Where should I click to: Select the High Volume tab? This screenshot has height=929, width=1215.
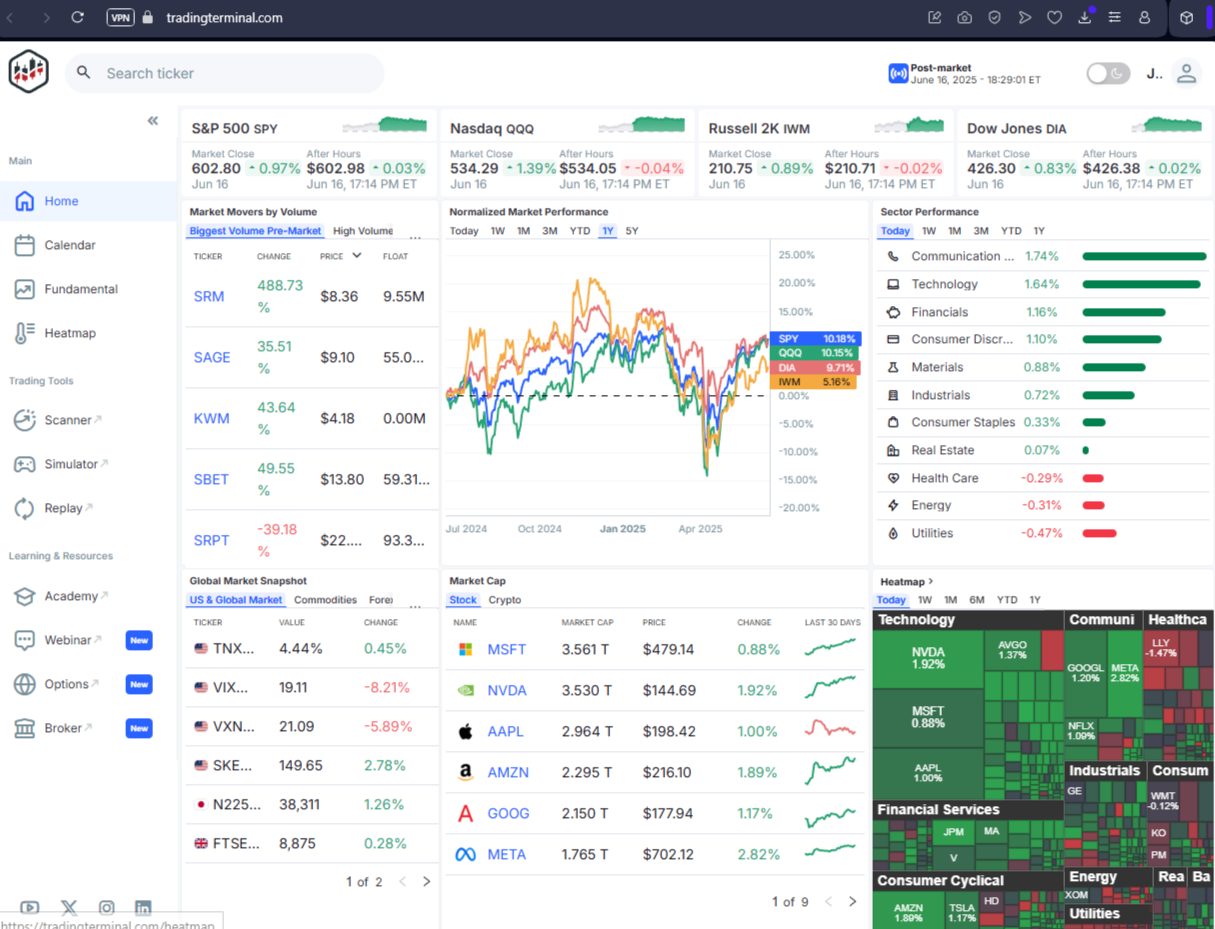click(363, 231)
